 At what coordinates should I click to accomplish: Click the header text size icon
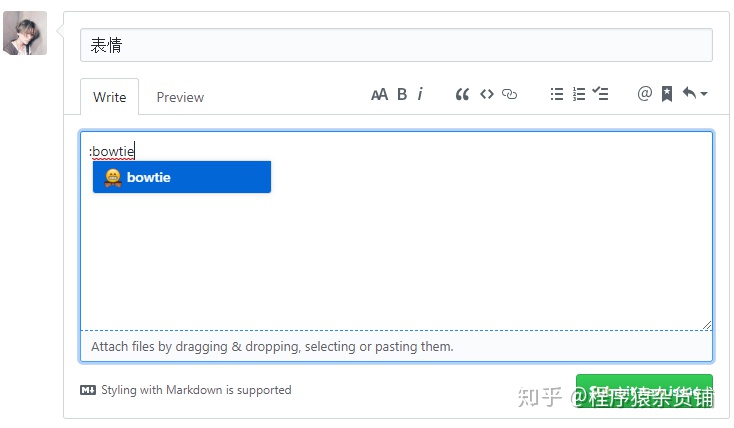(379, 95)
